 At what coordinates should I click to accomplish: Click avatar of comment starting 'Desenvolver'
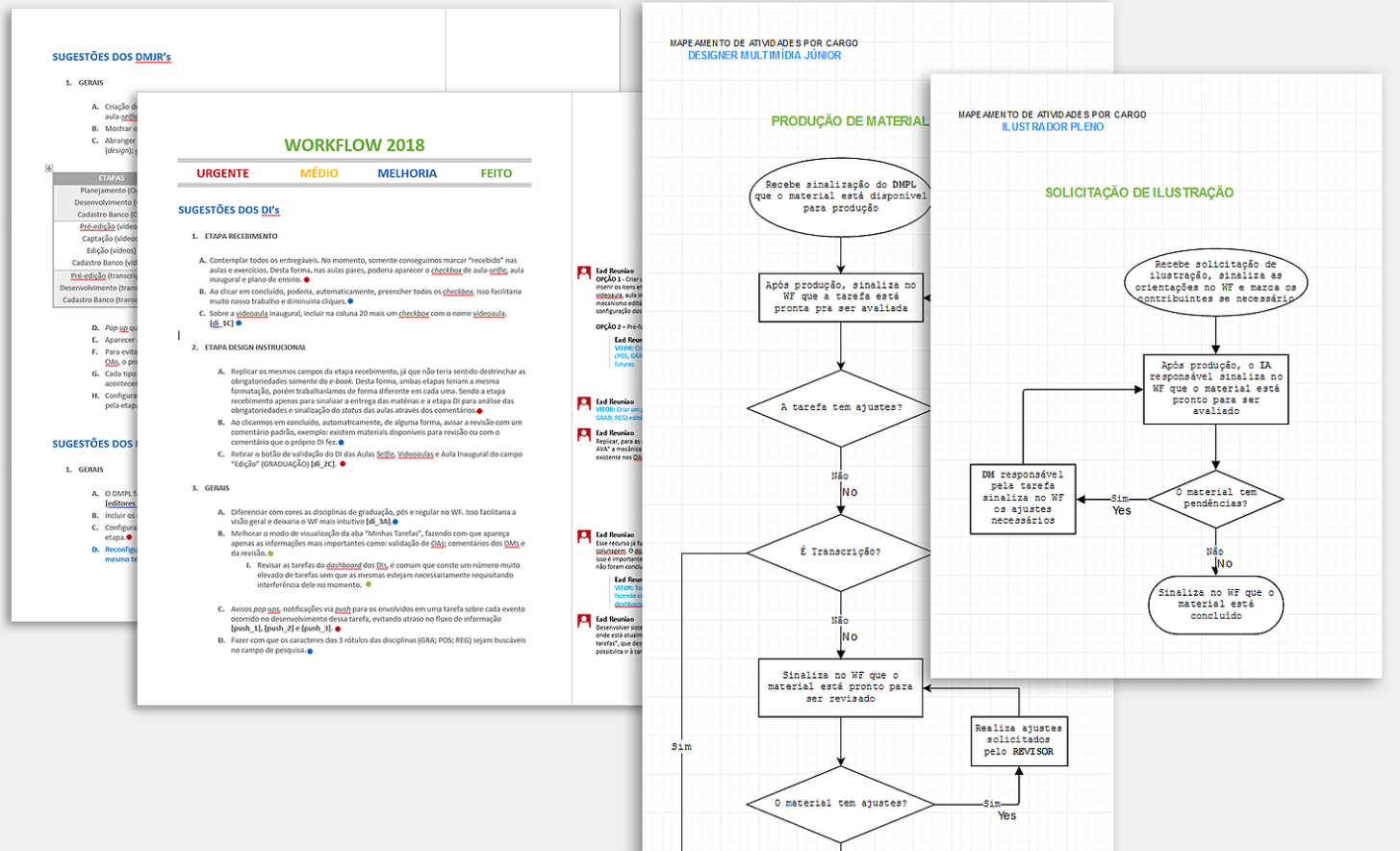583,621
